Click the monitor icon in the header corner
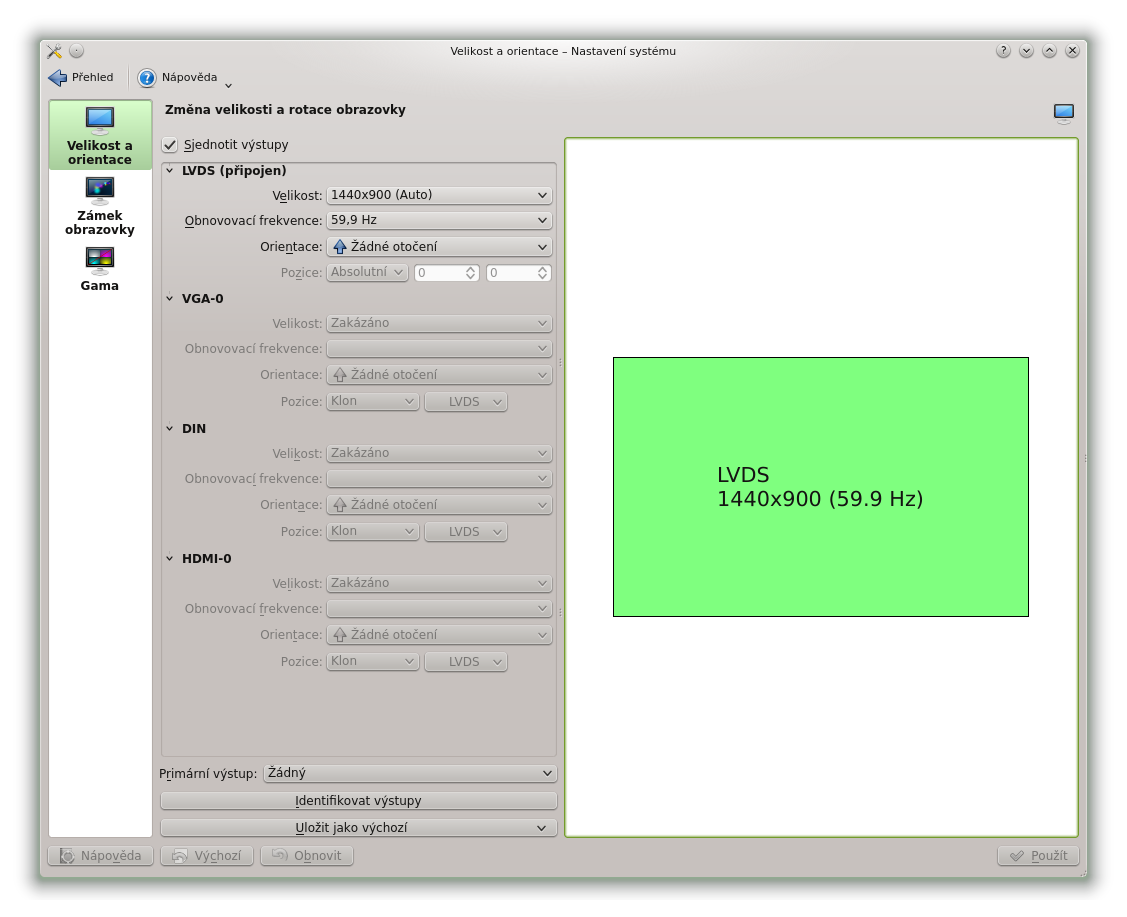Viewport: 1127px width, 917px height. (x=1063, y=112)
